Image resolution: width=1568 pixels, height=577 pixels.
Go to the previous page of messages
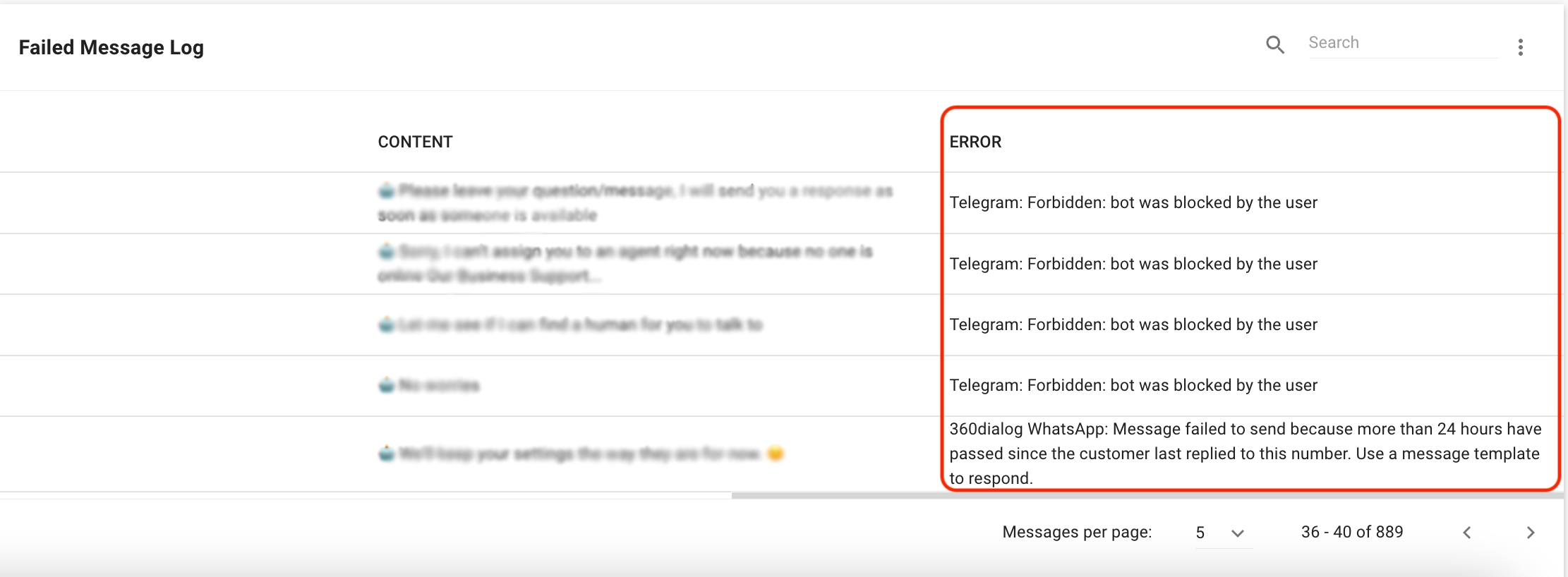(x=1467, y=533)
